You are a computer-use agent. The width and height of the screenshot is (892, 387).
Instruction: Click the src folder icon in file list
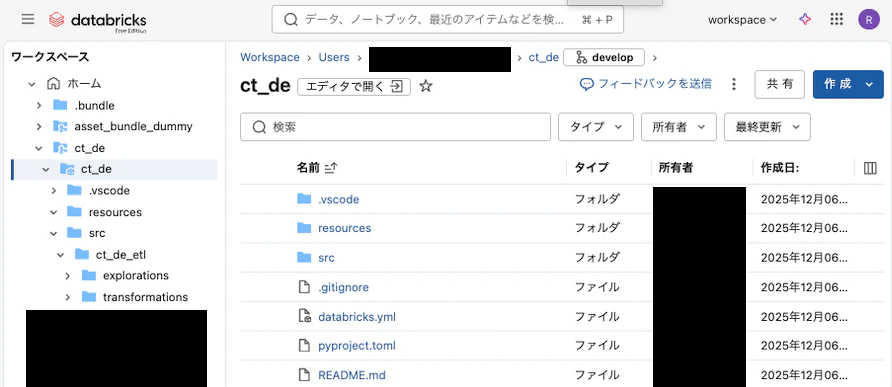[304, 257]
